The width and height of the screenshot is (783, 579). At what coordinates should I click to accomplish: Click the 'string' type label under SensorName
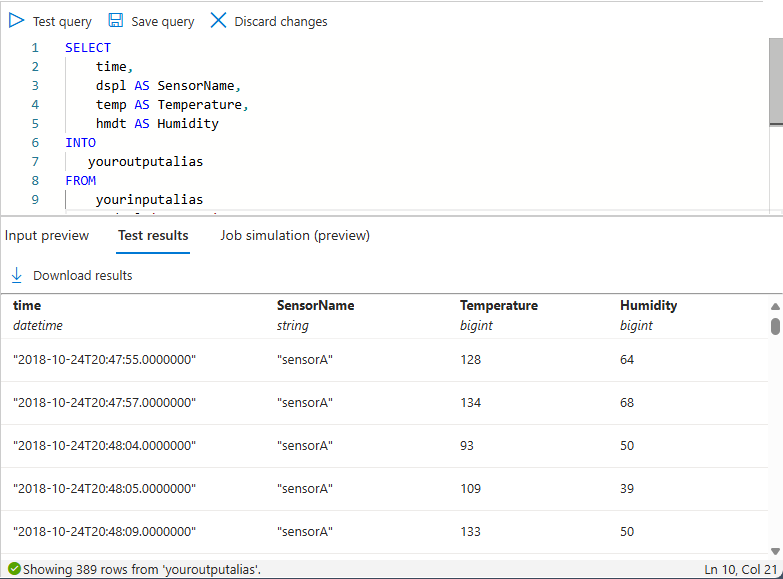(293, 326)
